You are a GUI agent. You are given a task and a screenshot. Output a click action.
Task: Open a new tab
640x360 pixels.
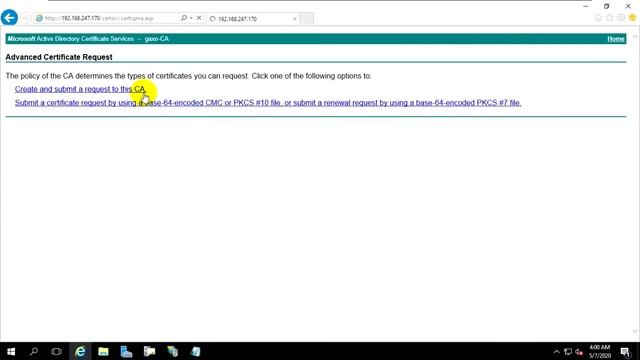[x=307, y=19]
